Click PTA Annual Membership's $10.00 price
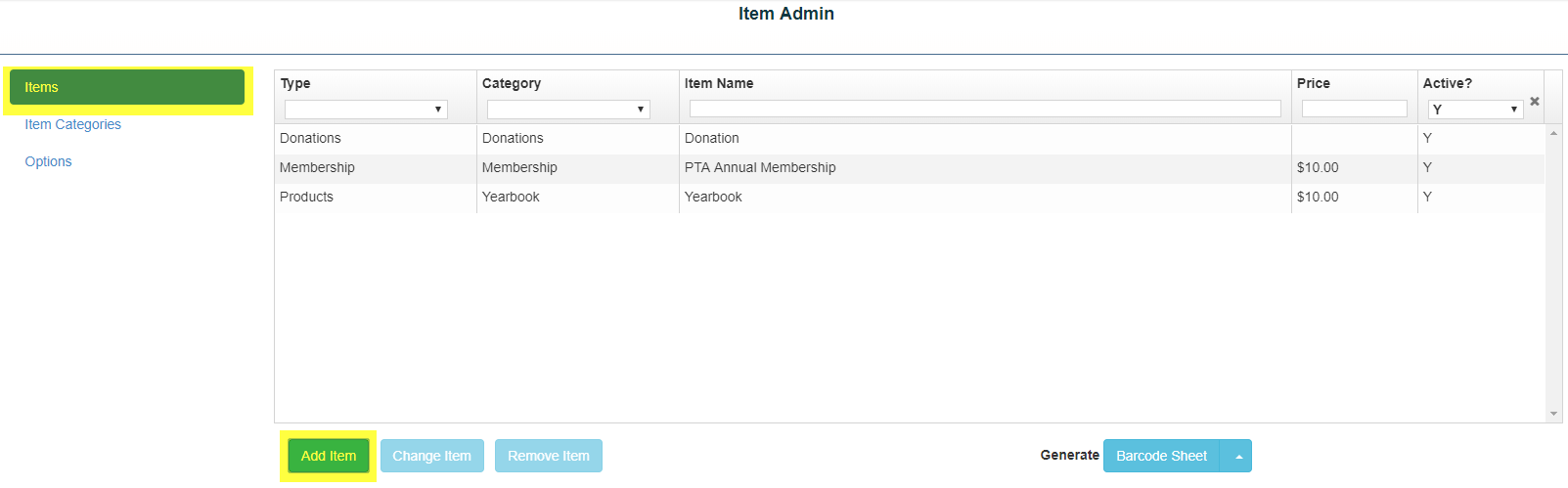Screen dimensions: 1568x488 point(1318,168)
